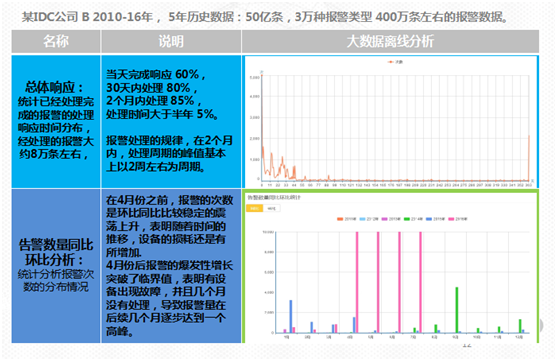Select the 说明 column header
Image resolution: width=557 pixels, height=361 pixels.
click(x=171, y=42)
